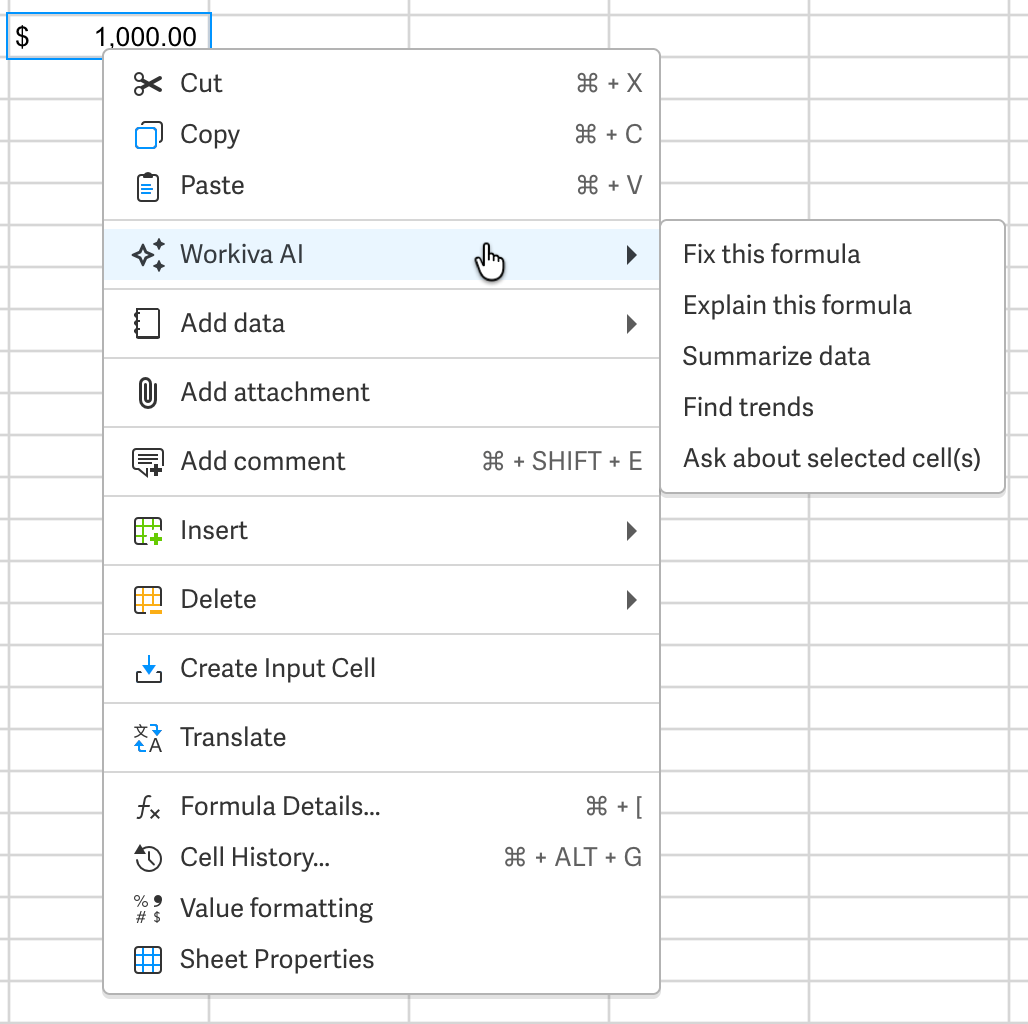This screenshot has height=1024, width=1028.
Task: Click the scissors Cut icon
Action: pos(148,84)
